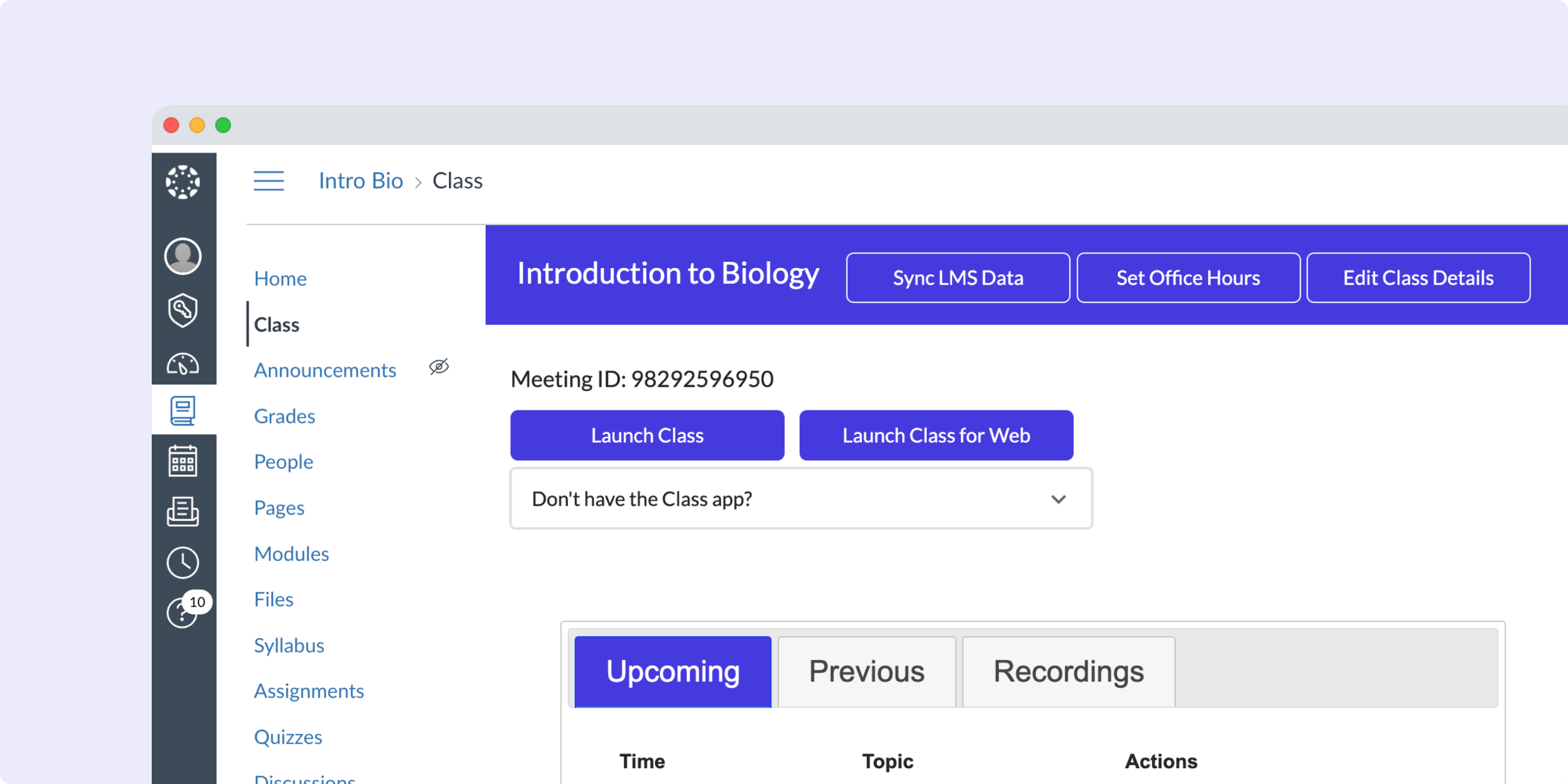Expand the "Don't have the Class app?" dropdown
The height and width of the screenshot is (784, 1568).
tap(1058, 499)
